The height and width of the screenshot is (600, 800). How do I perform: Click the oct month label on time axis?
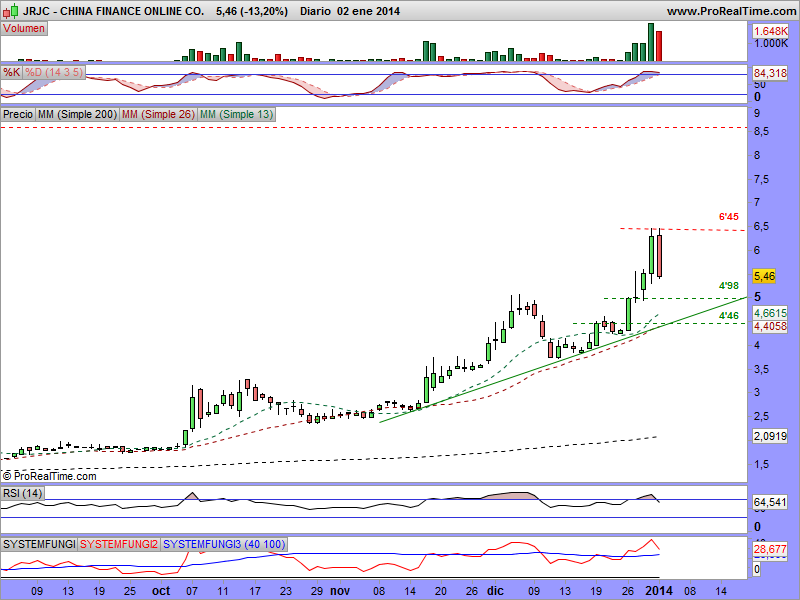161,591
